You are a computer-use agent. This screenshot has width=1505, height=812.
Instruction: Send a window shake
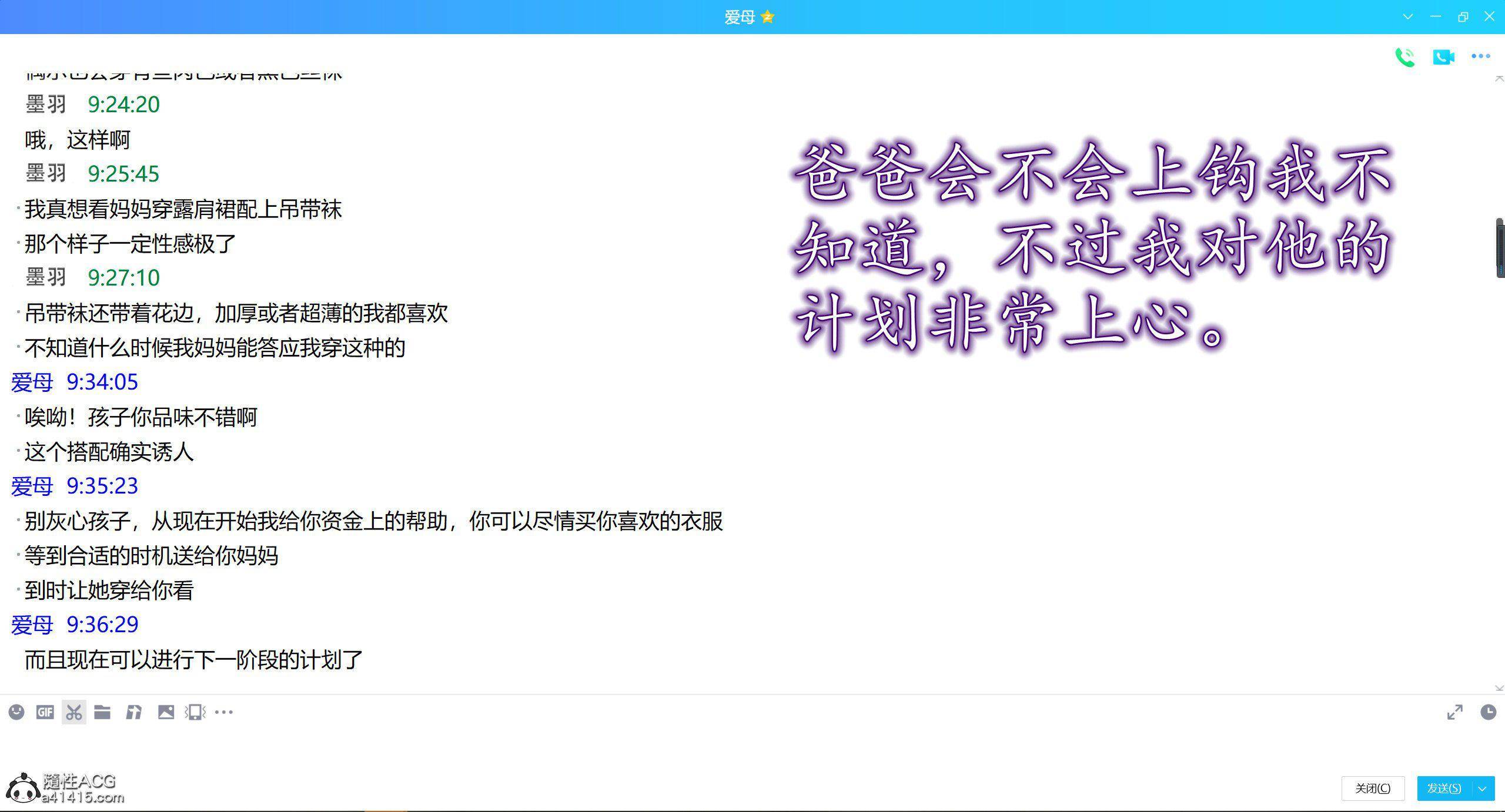coord(195,712)
